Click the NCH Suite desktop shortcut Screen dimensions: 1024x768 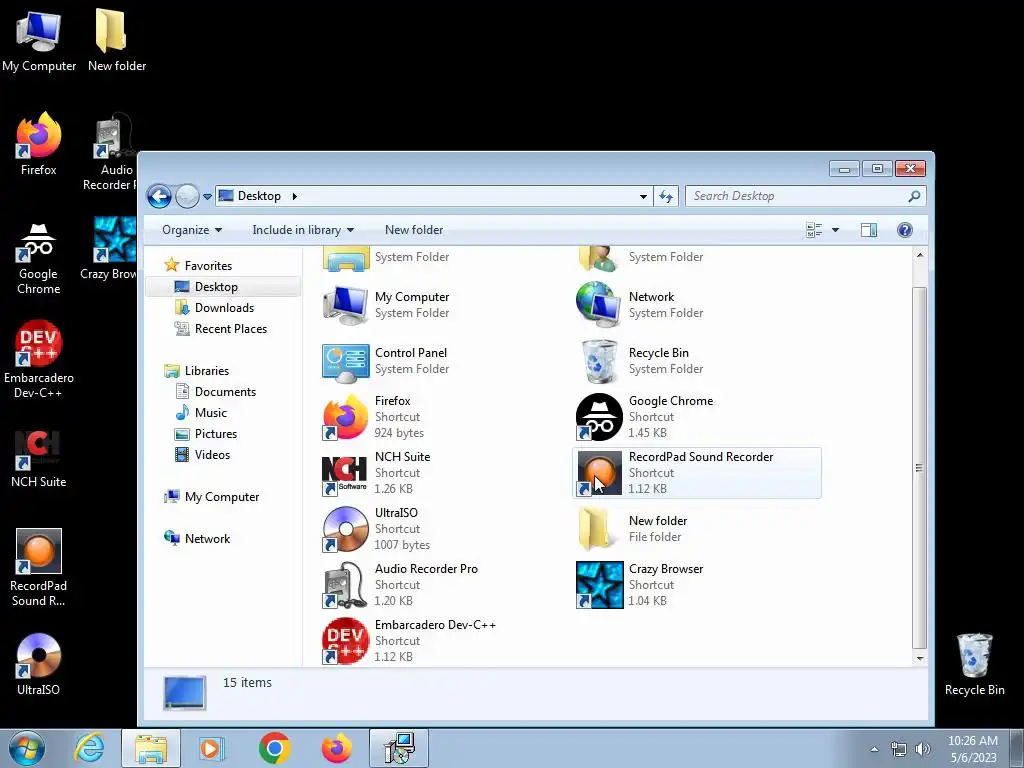coord(39,459)
